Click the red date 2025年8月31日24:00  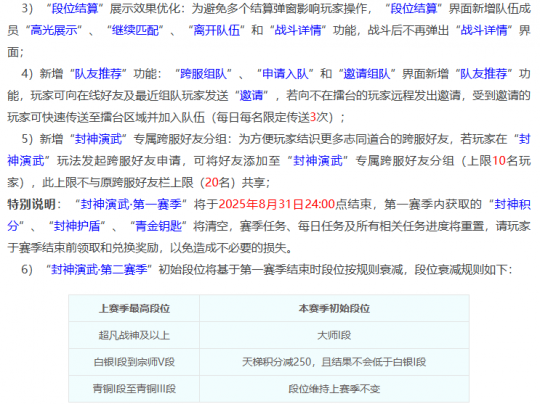point(277,204)
